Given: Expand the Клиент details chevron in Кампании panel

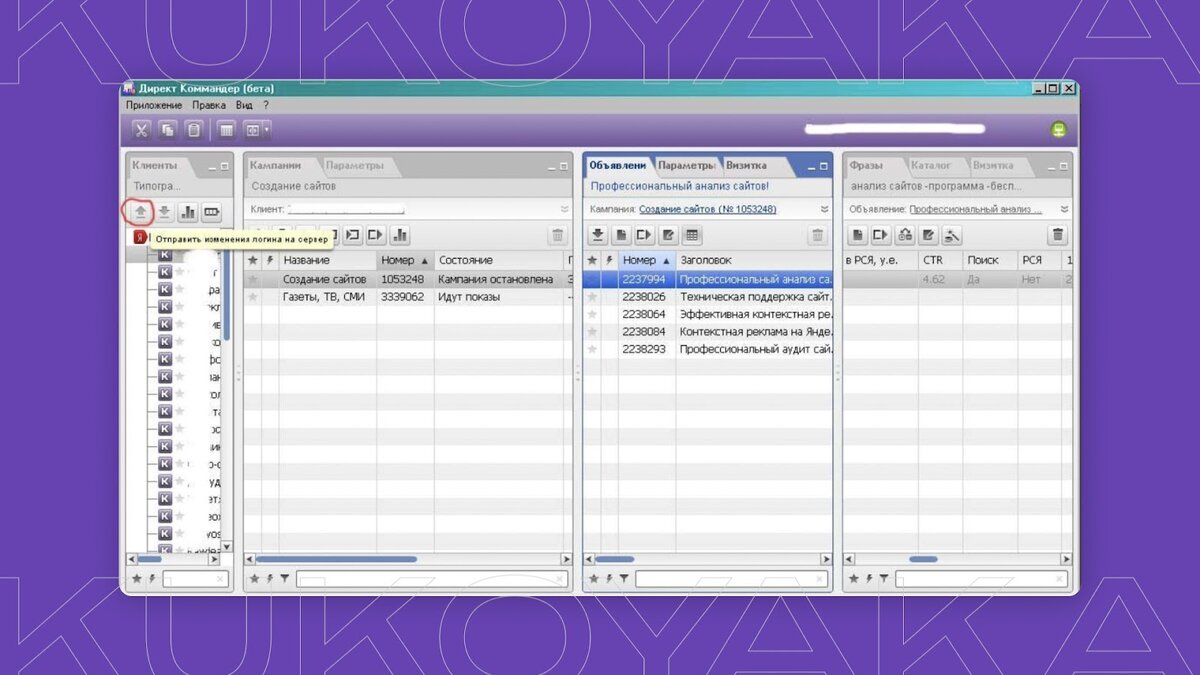Looking at the screenshot, I should [x=564, y=209].
